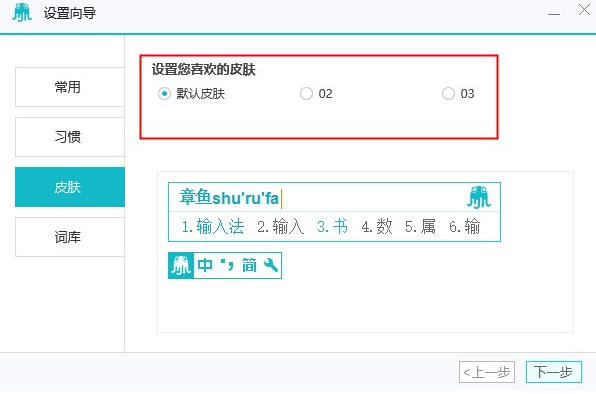Continue with 下一步 button
Image resolution: width=596 pixels, height=394 pixels.
554,372
